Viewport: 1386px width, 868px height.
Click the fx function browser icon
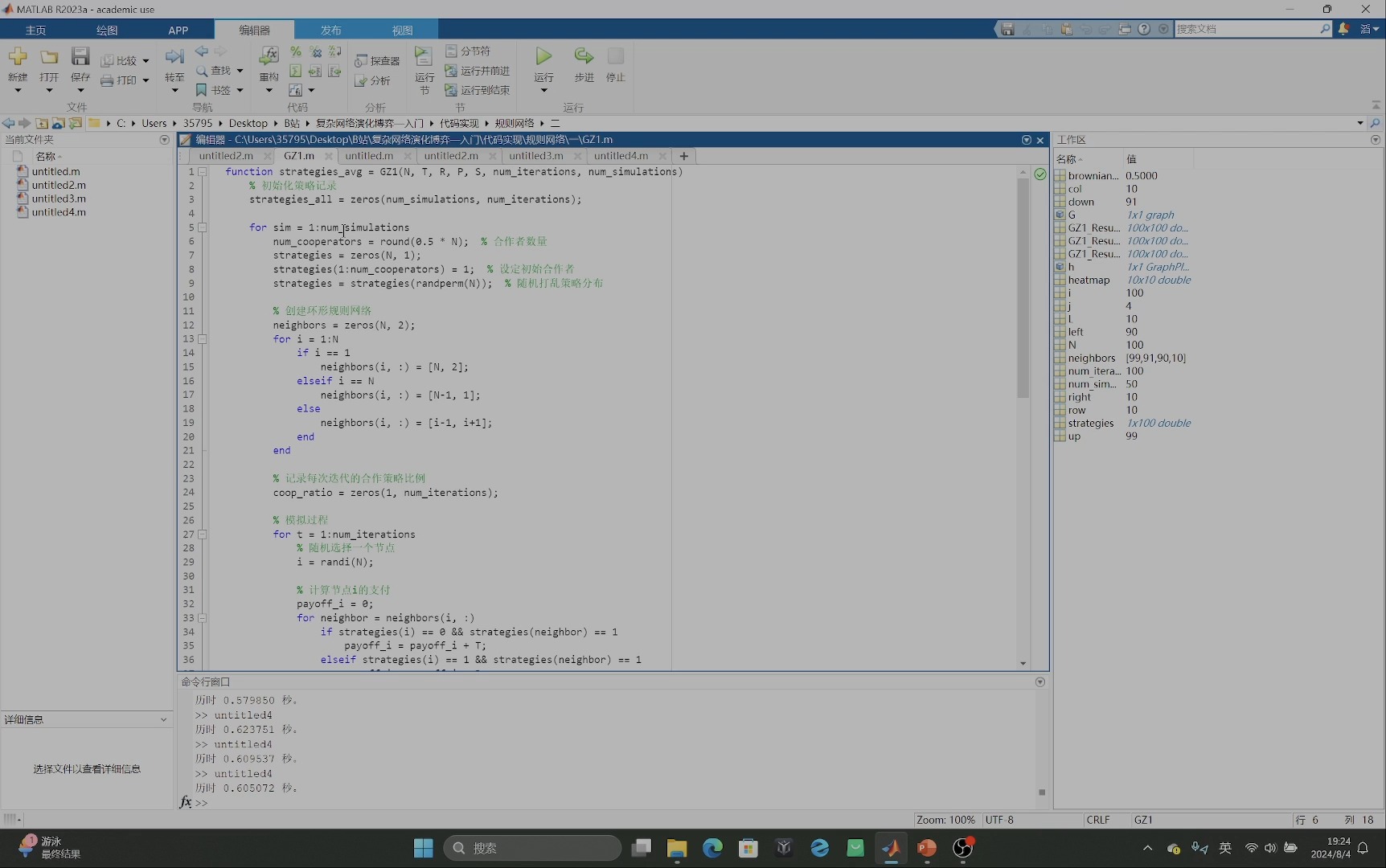click(x=186, y=802)
